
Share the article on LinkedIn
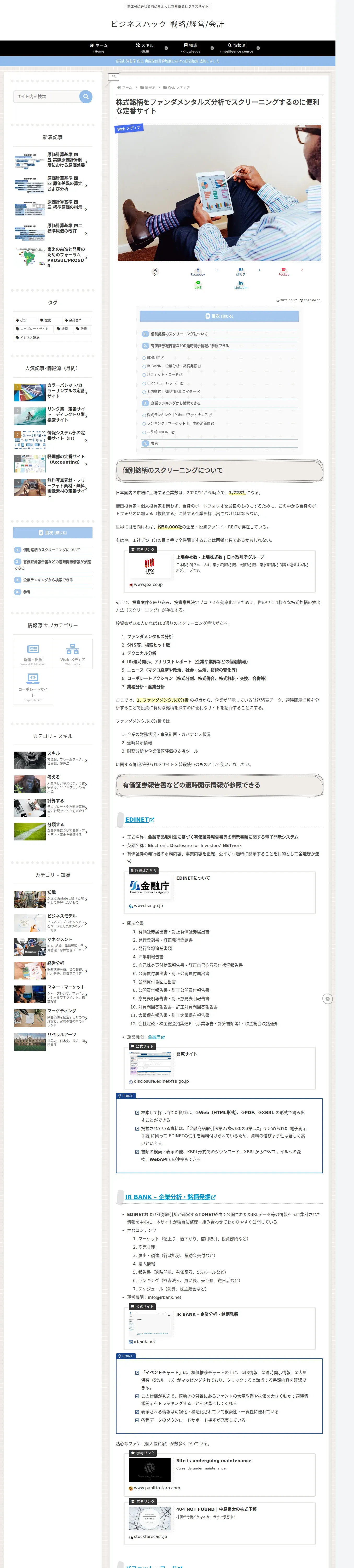[x=240, y=285]
